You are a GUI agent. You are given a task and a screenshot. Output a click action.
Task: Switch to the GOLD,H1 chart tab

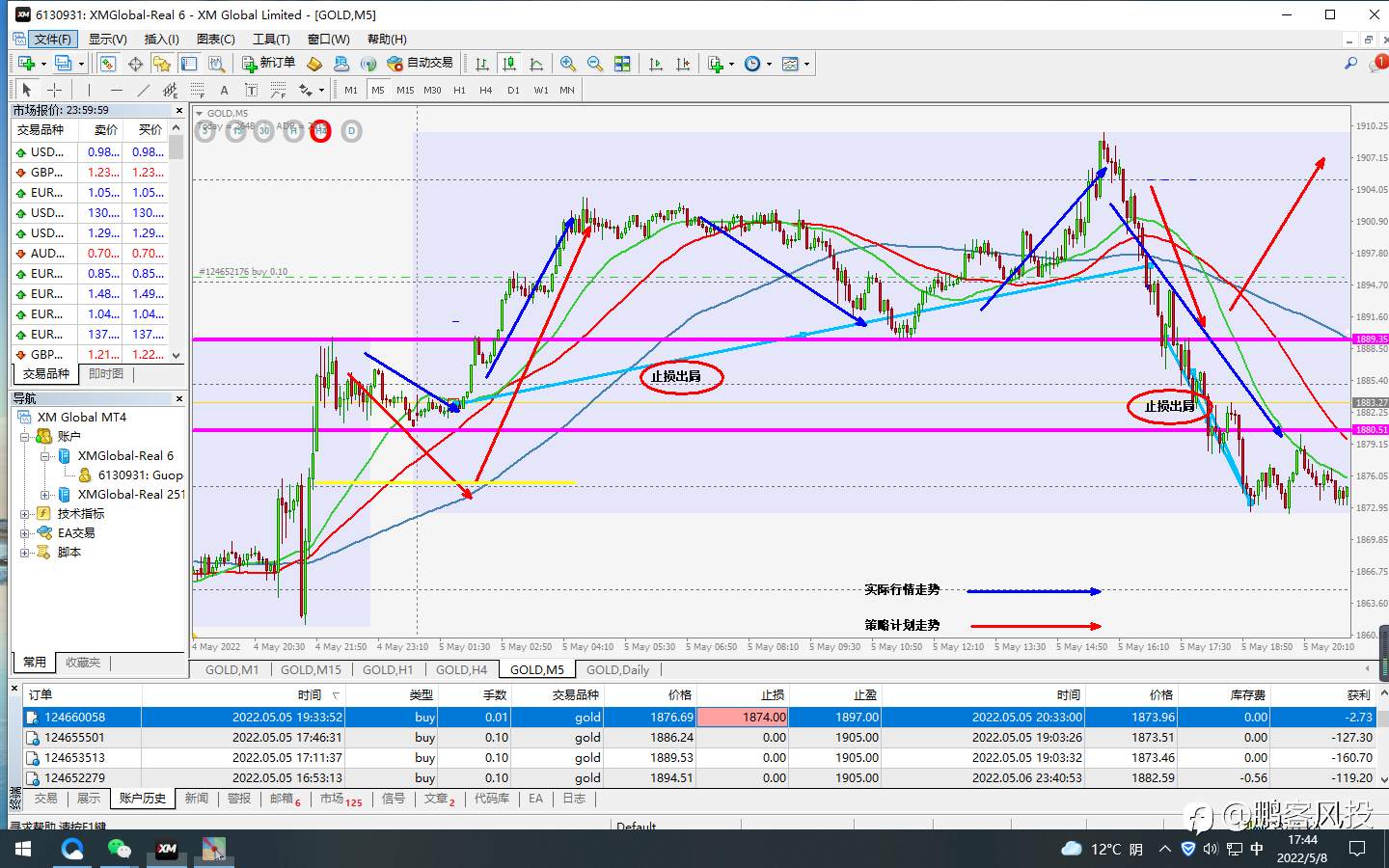387,669
